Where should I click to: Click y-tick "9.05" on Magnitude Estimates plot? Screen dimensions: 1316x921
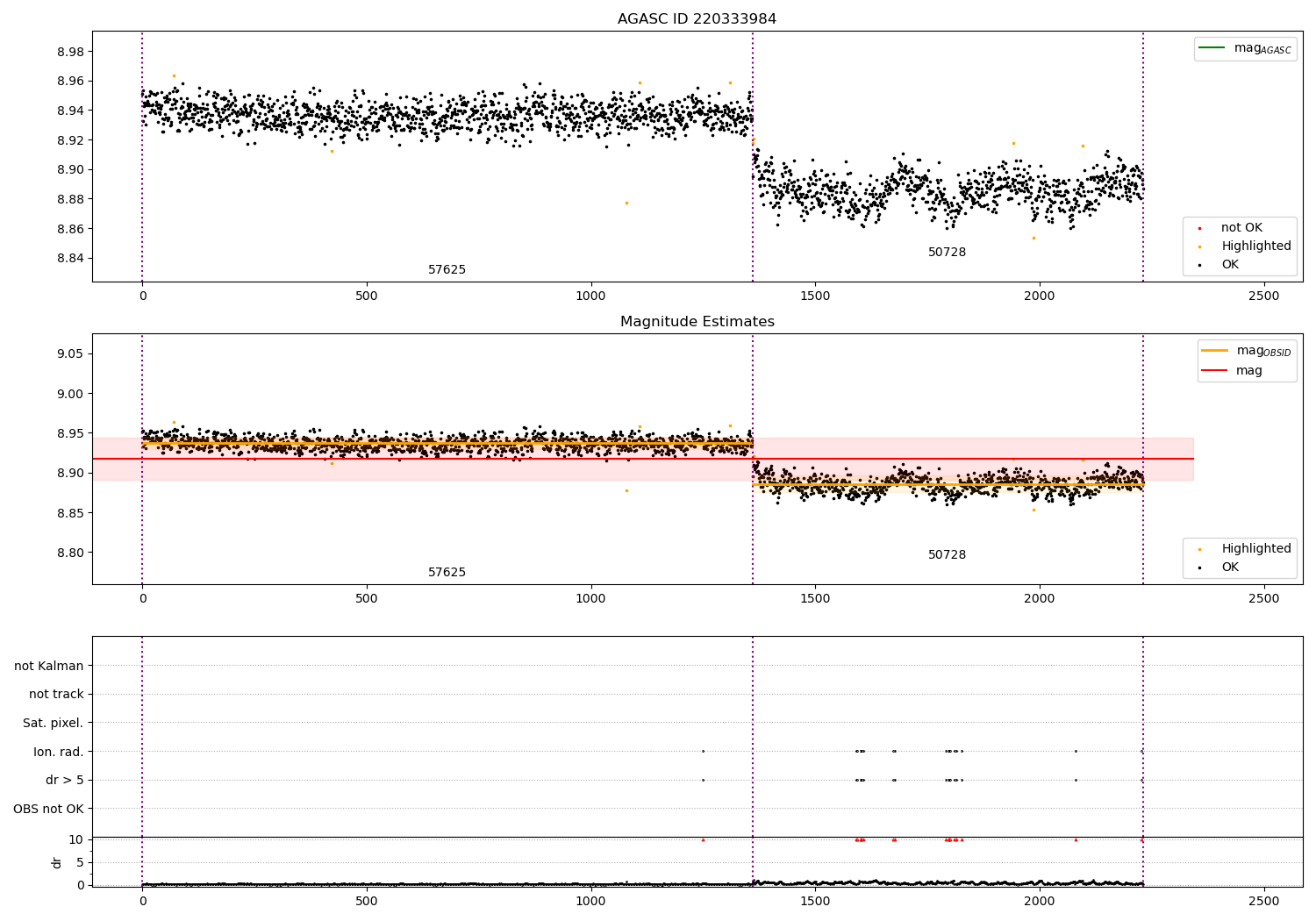[x=69, y=354]
